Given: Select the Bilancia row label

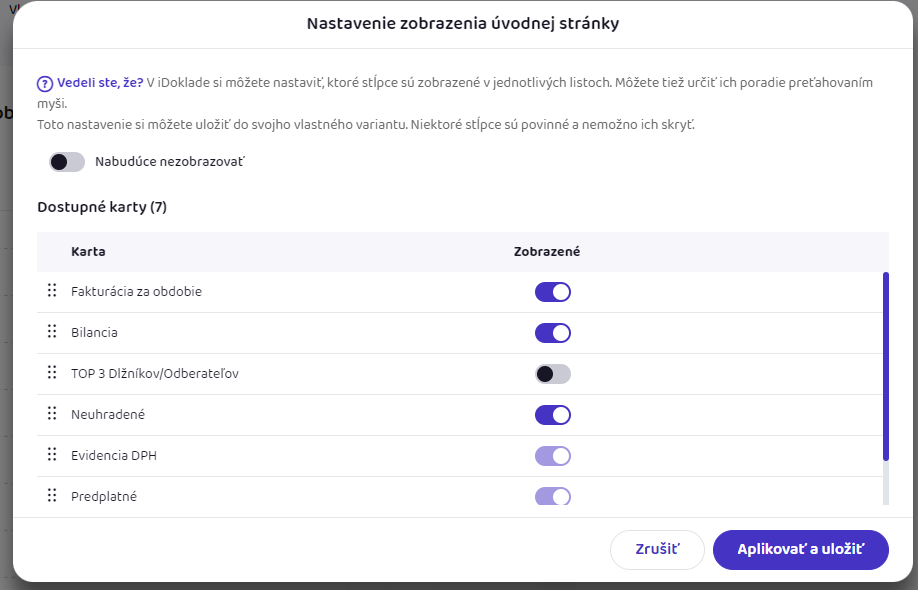Looking at the screenshot, I should pos(94,332).
